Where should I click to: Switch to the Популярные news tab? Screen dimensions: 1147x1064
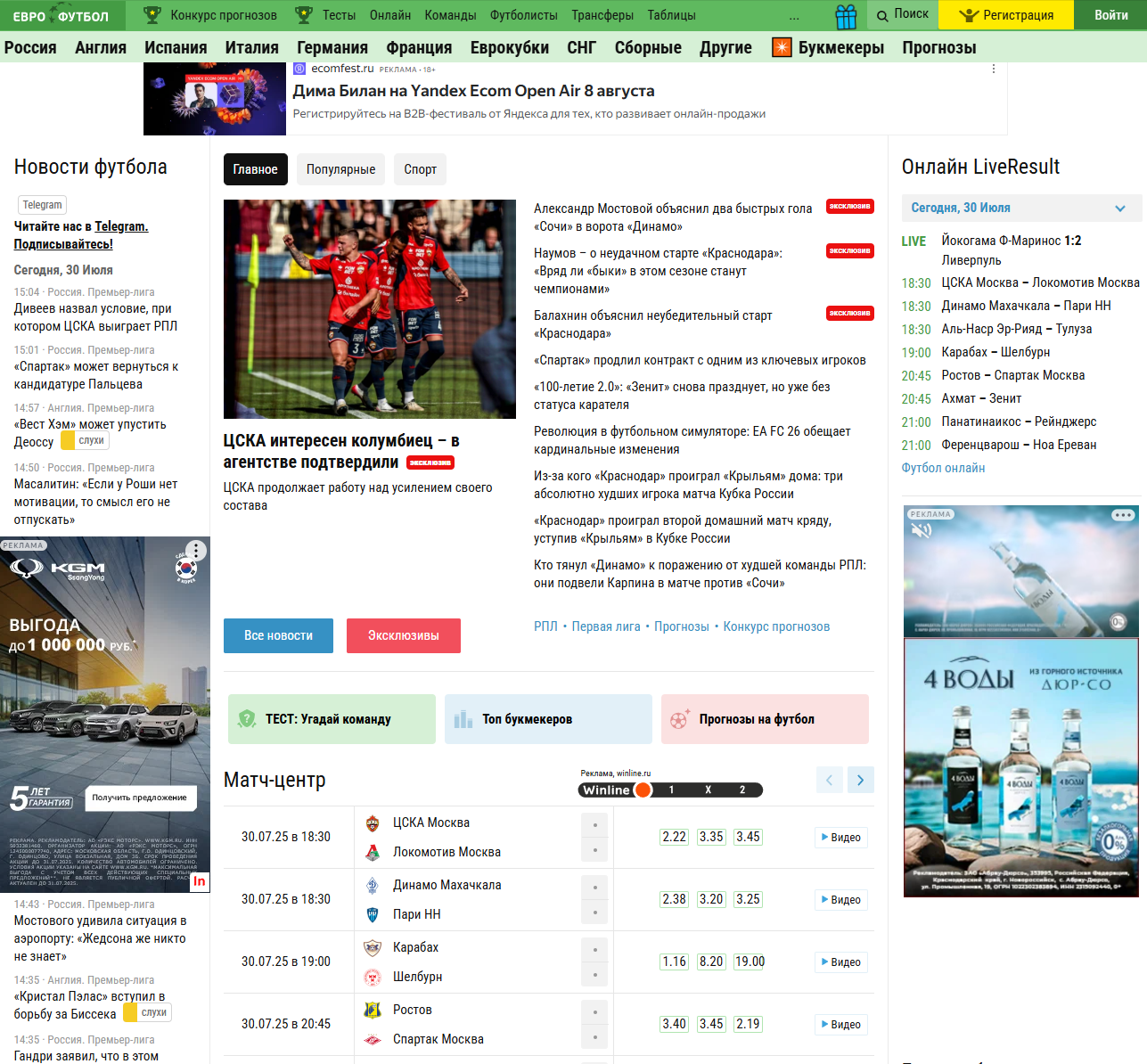[x=341, y=169]
